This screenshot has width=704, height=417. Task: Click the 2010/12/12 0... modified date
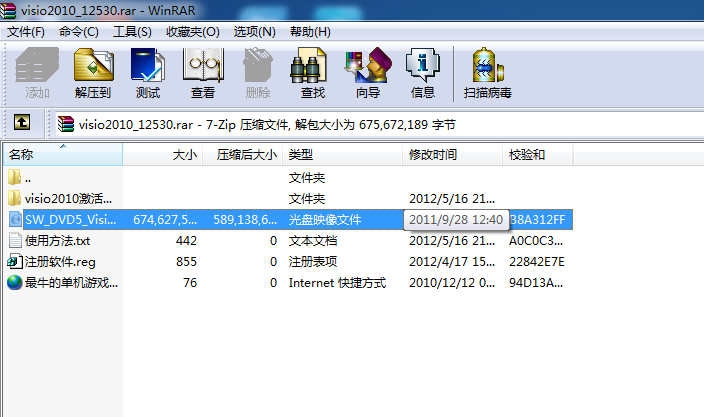pos(452,283)
